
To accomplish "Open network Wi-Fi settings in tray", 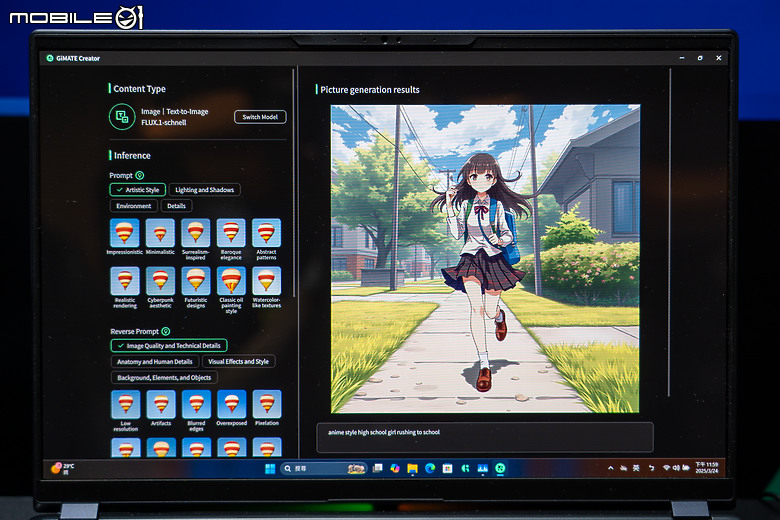I will point(667,468).
